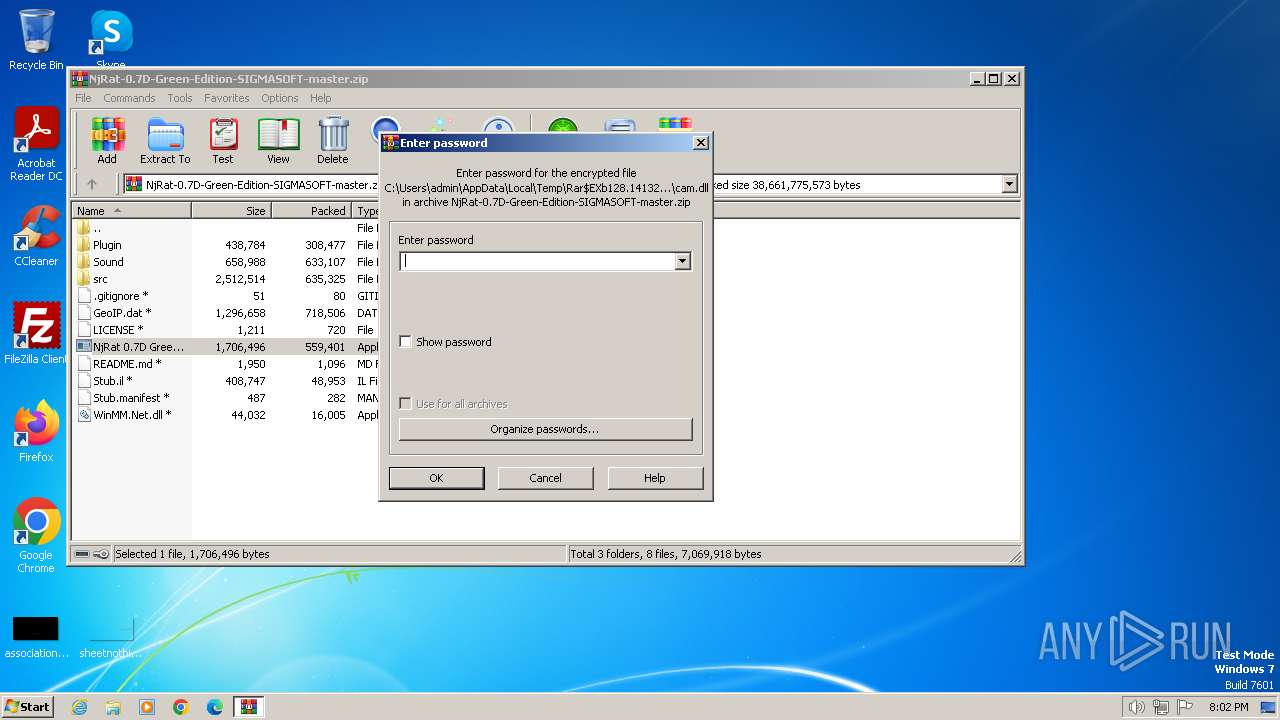Click the Start button
This screenshot has height=720, width=1280.
[x=27, y=707]
